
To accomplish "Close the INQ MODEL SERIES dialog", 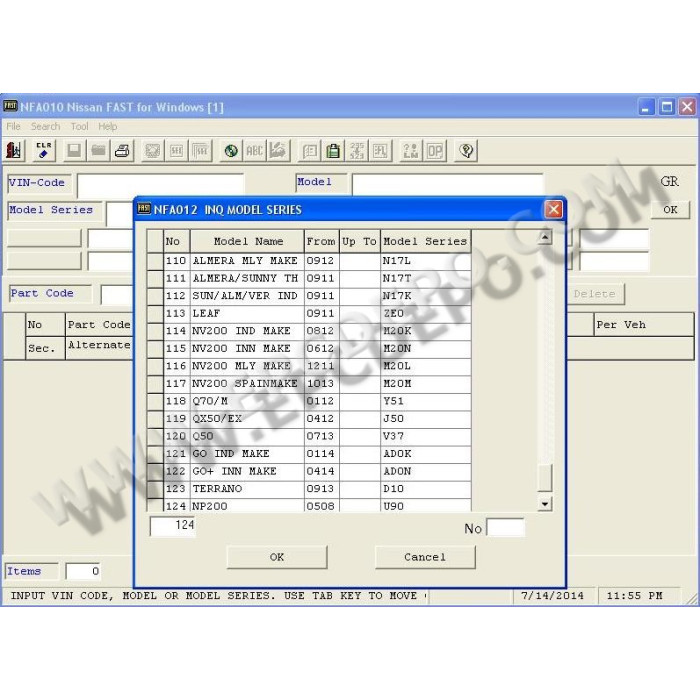I will point(554,209).
